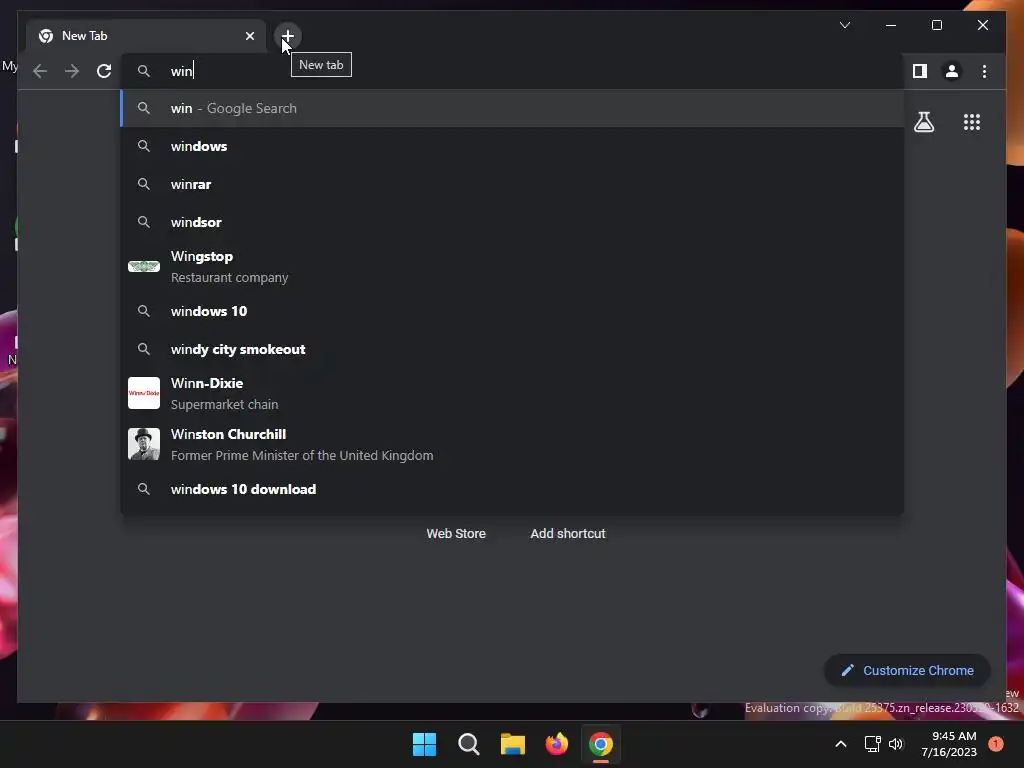Open the Web Store shortcut
Image resolution: width=1024 pixels, height=768 pixels.
click(456, 534)
